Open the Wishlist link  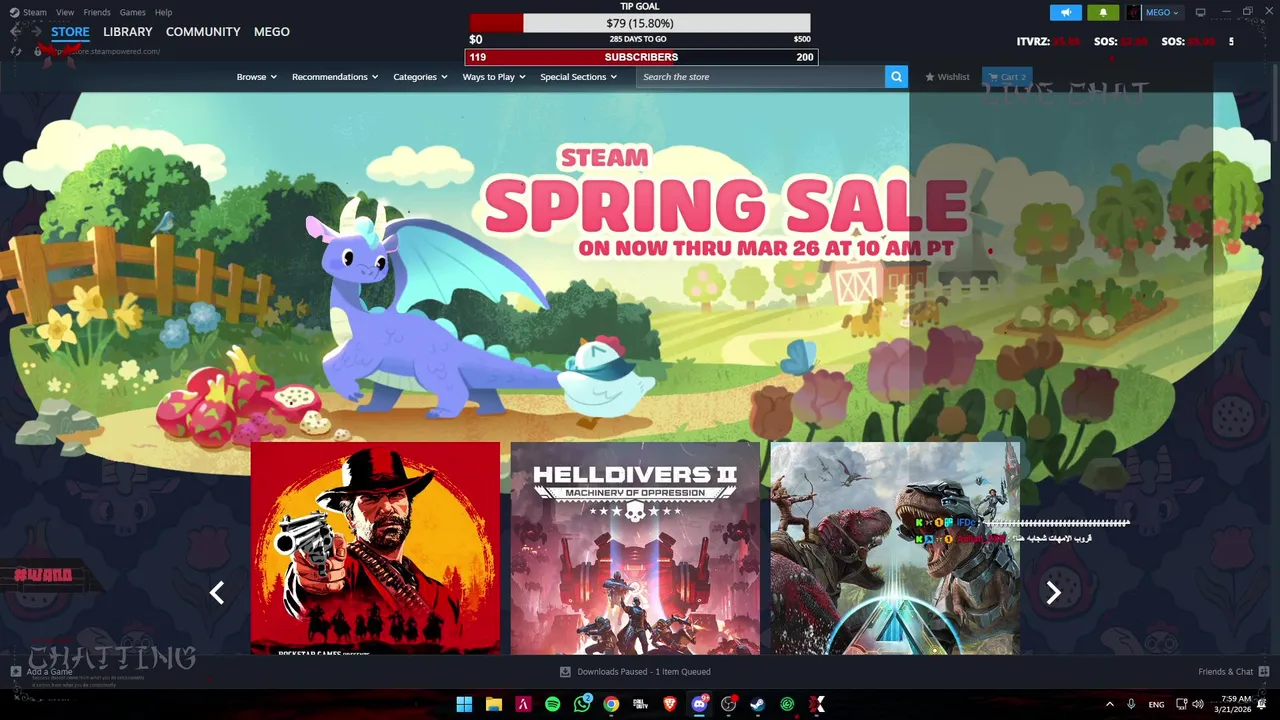pos(947,77)
